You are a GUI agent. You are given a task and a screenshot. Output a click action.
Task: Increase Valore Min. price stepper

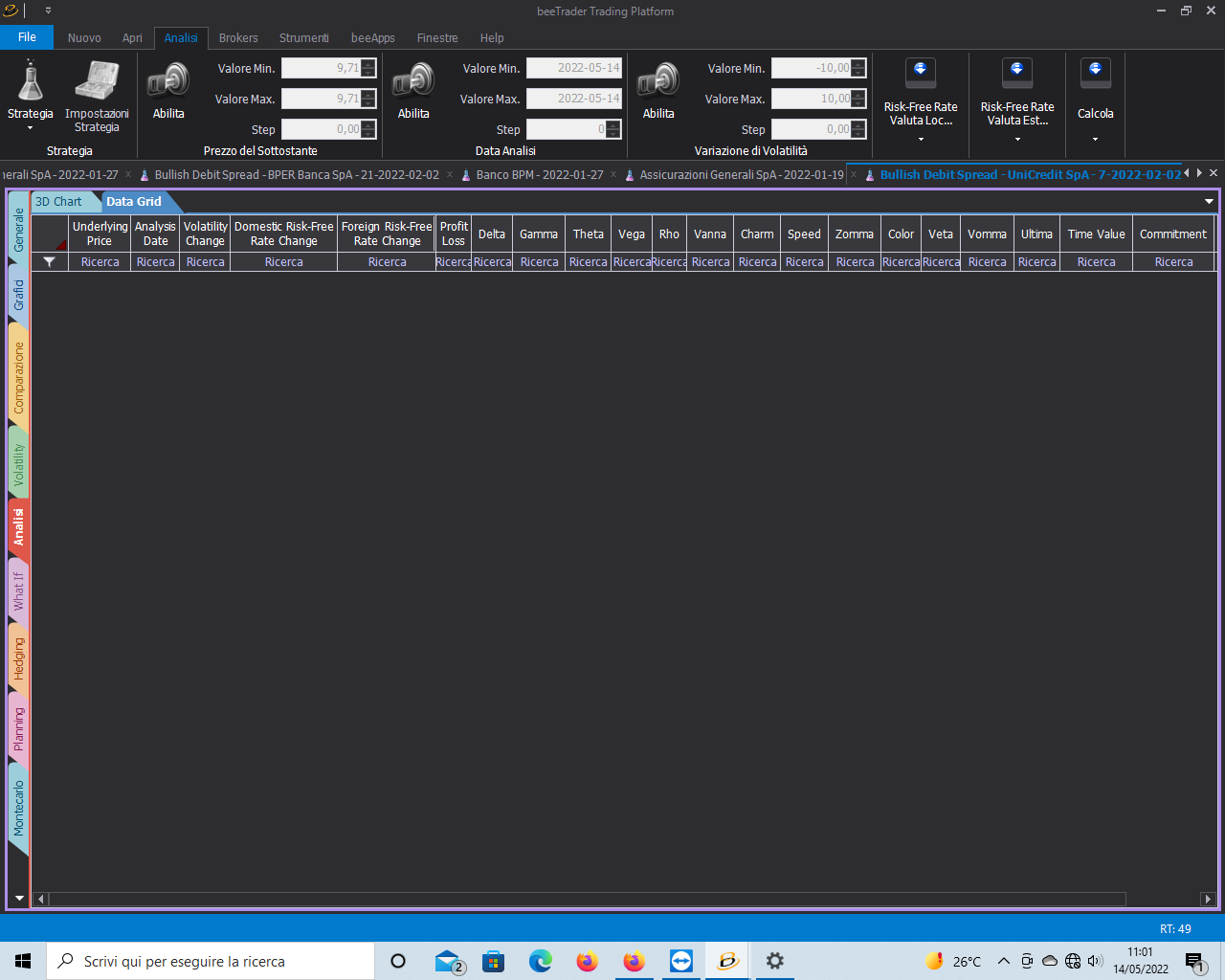[368, 64]
